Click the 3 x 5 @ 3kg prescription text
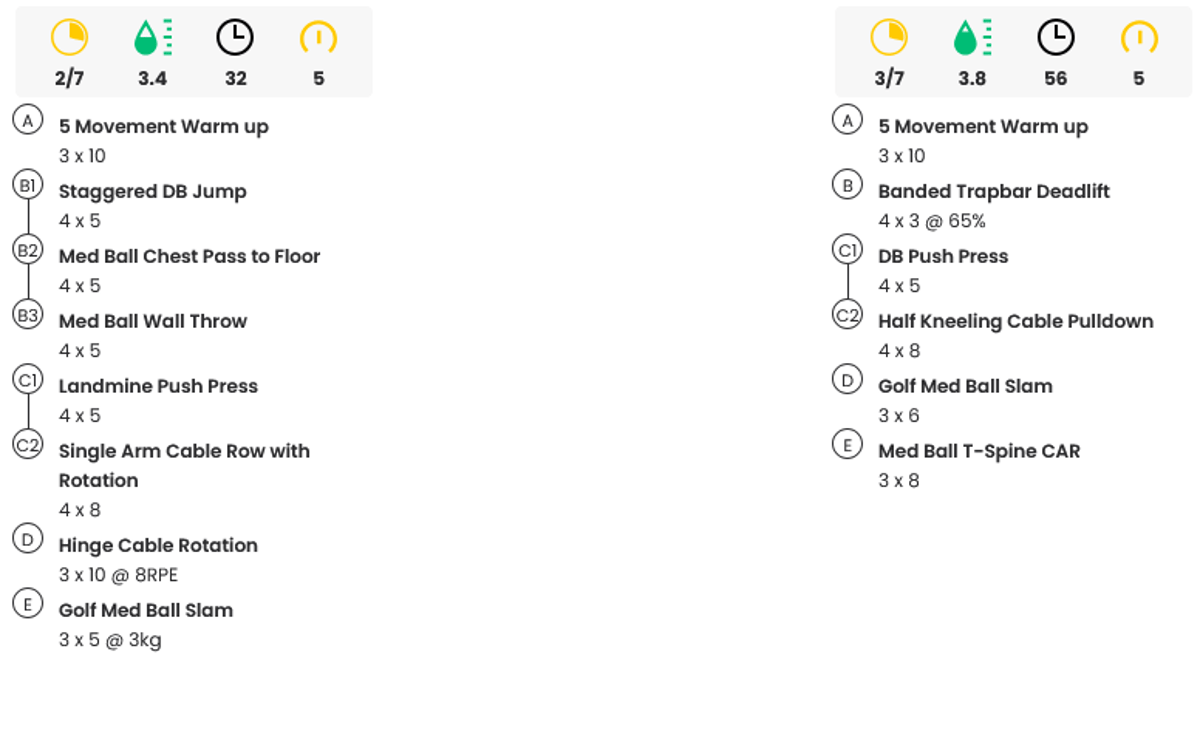Screen dimensions: 1200x742 (x=110, y=640)
